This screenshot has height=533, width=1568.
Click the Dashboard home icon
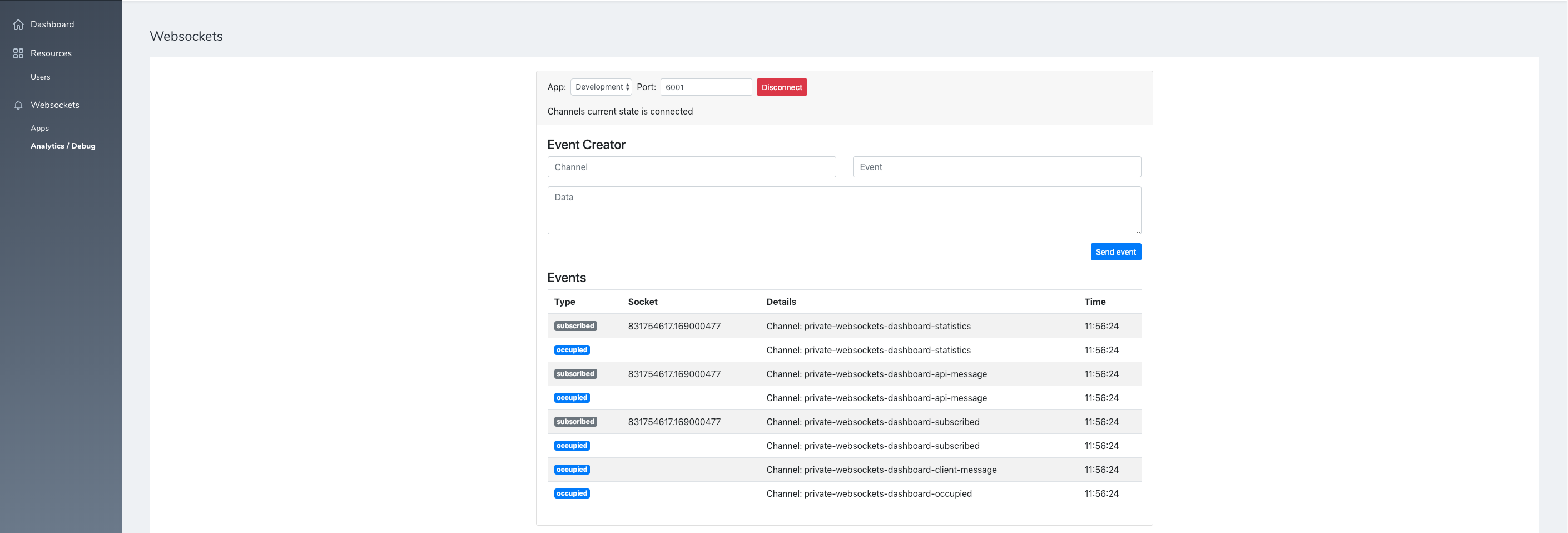click(x=18, y=24)
